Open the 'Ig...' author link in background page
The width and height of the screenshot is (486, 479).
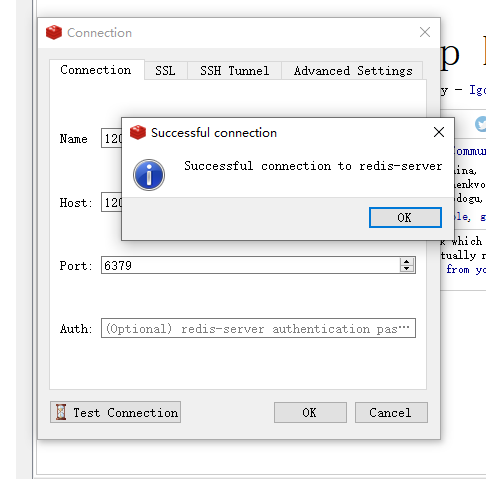coord(477,90)
